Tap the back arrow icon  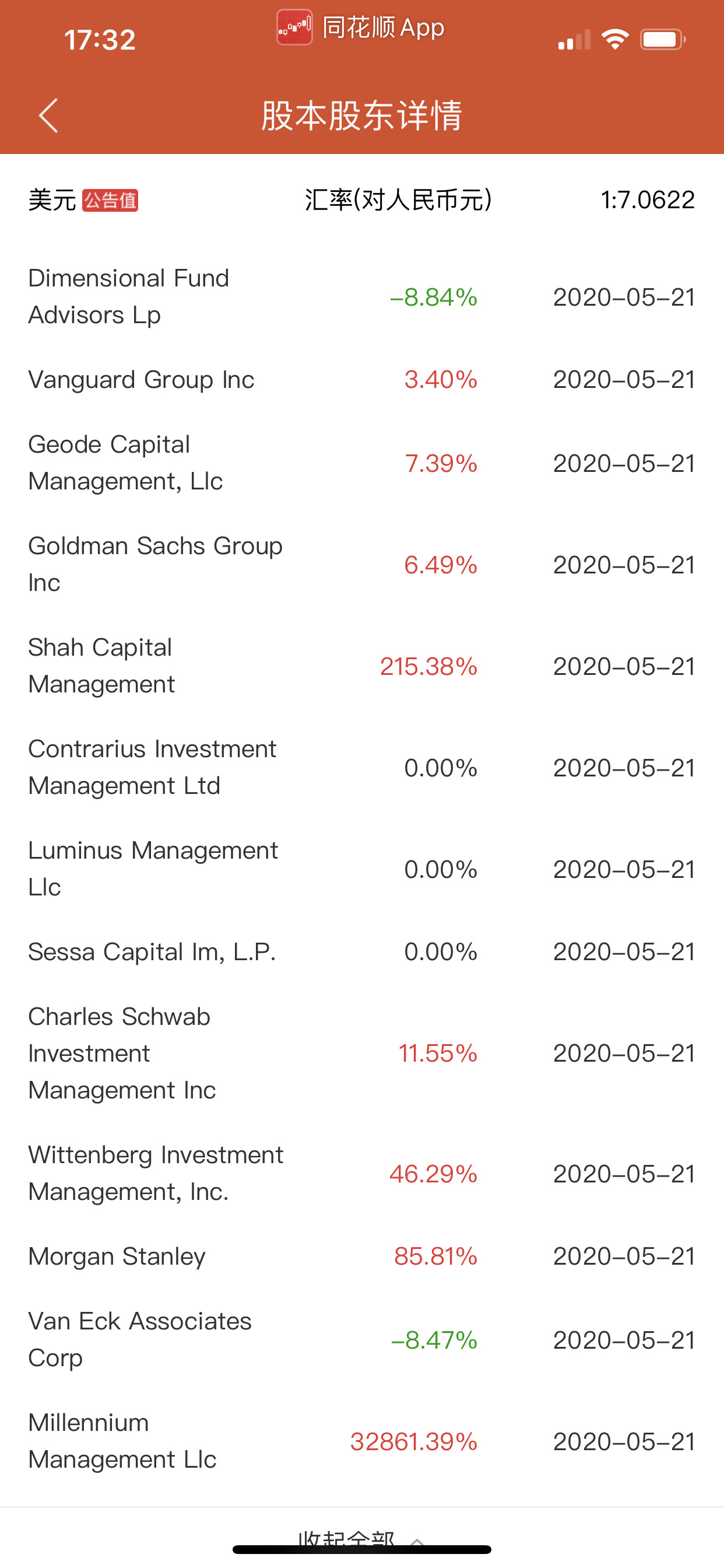[48, 115]
